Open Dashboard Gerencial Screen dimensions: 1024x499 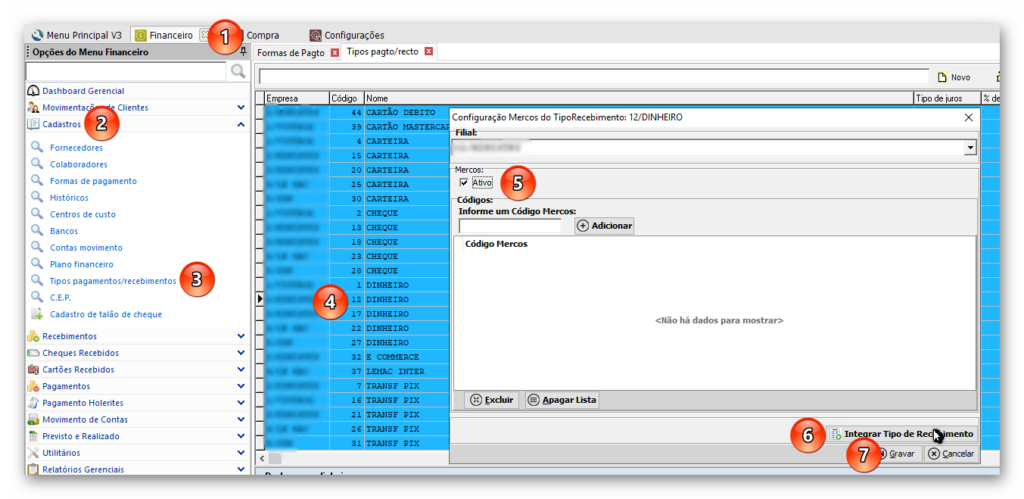[83, 91]
